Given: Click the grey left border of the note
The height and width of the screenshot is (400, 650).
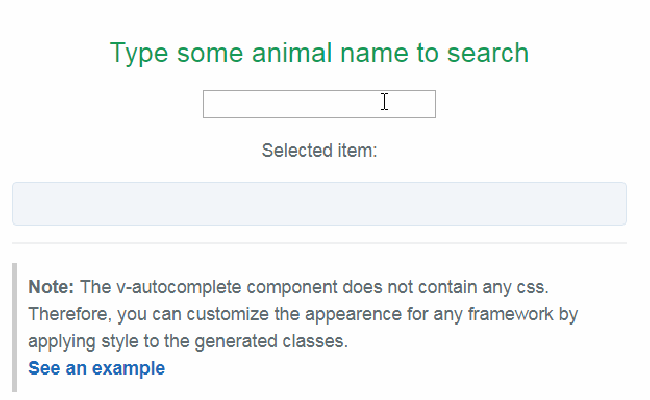Looking at the screenshot, I should pyautogui.click(x=14, y=327).
